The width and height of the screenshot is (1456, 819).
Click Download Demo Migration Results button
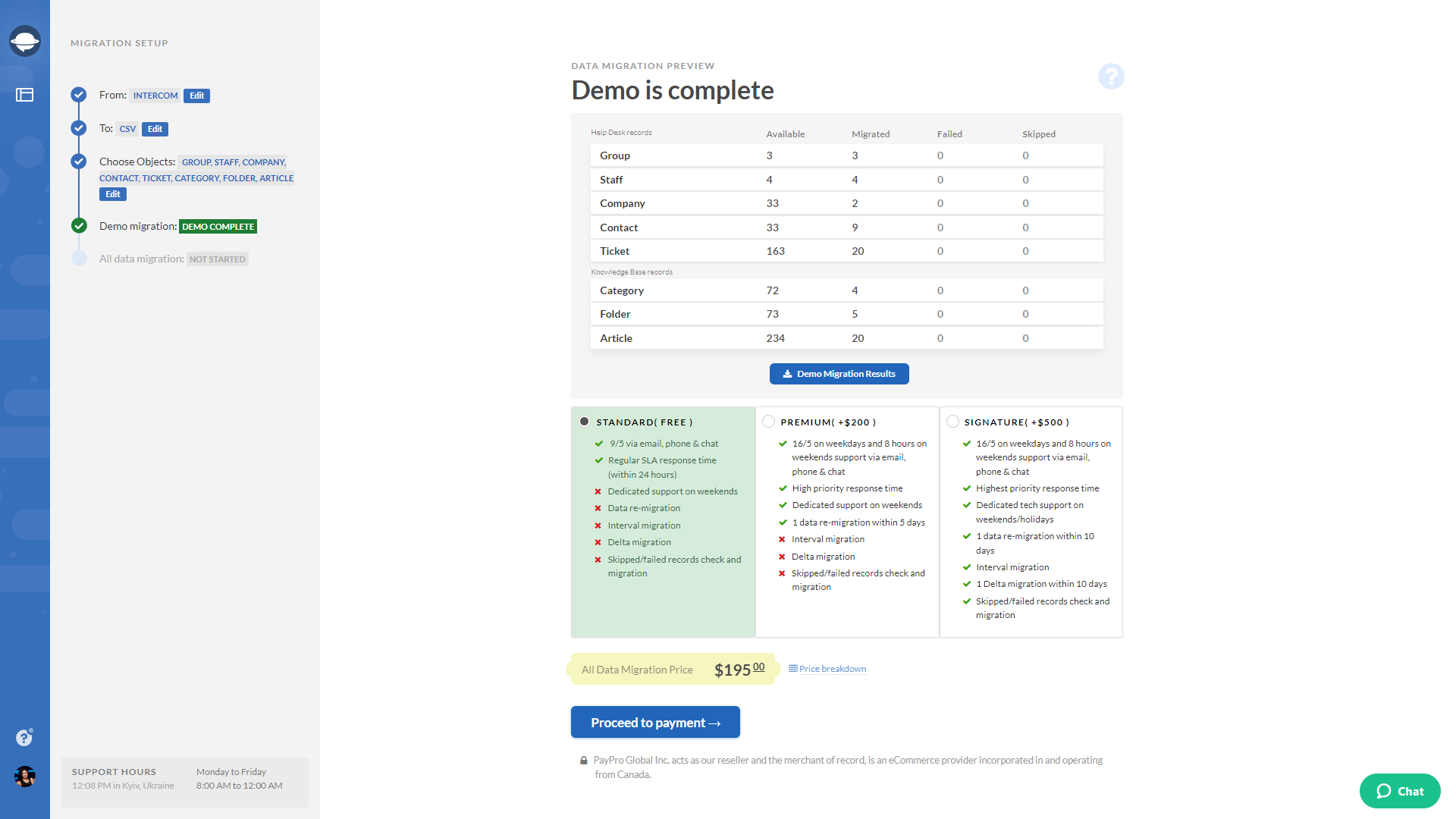pyautogui.click(x=838, y=374)
